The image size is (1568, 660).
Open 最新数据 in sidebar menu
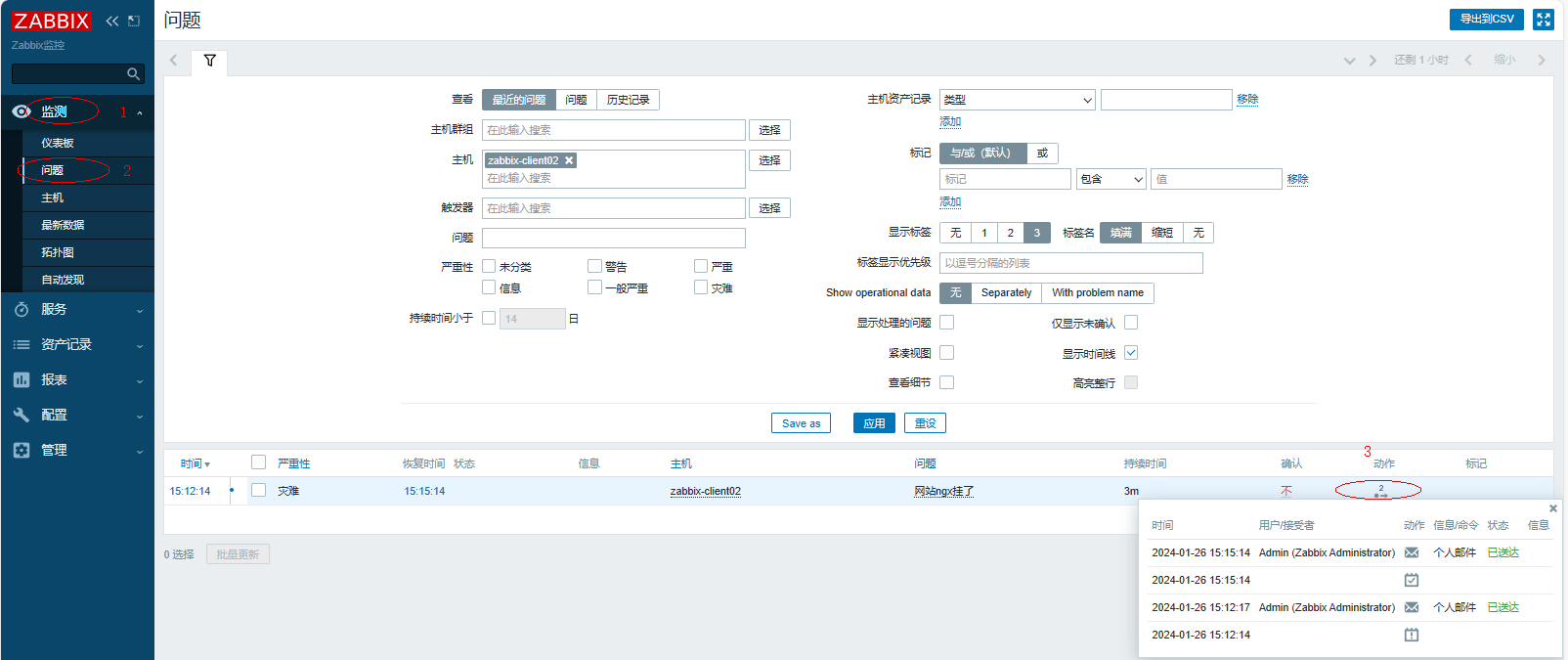click(x=63, y=225)
